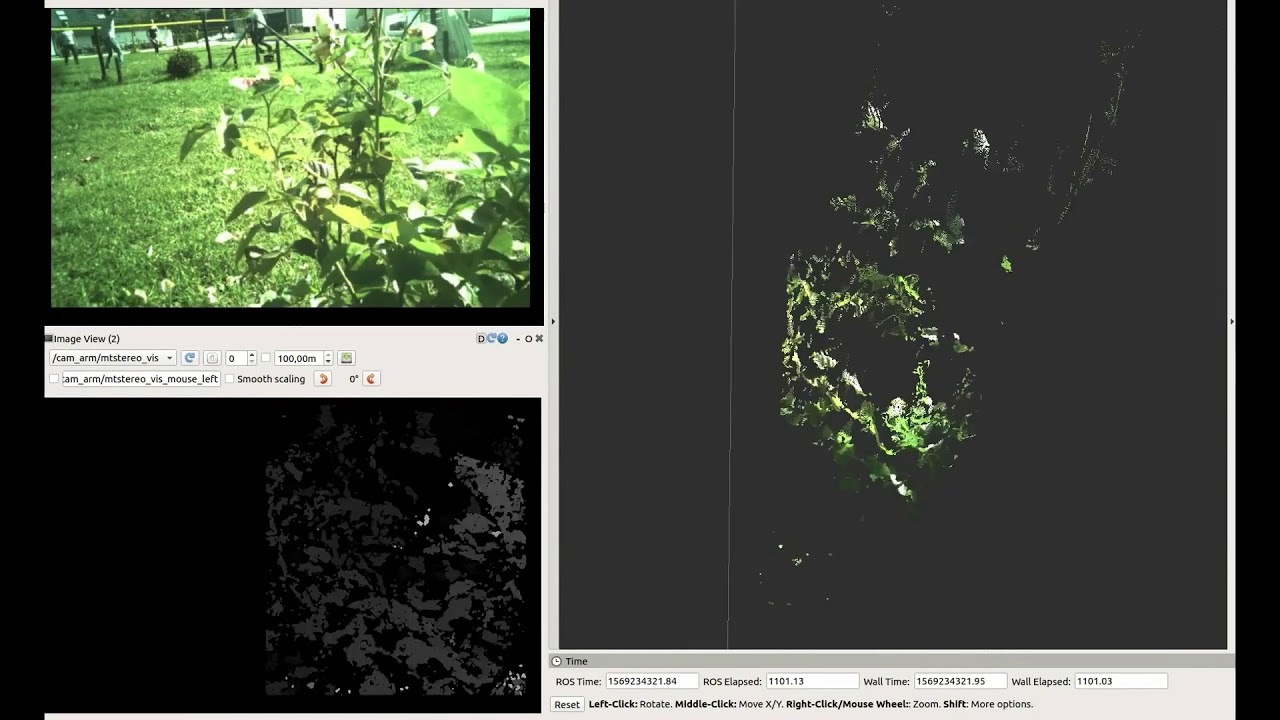The height and width of the screenshot is (720, 1280).
Task: Click the ROS Elapsed value field
Action: click(812, 681)
